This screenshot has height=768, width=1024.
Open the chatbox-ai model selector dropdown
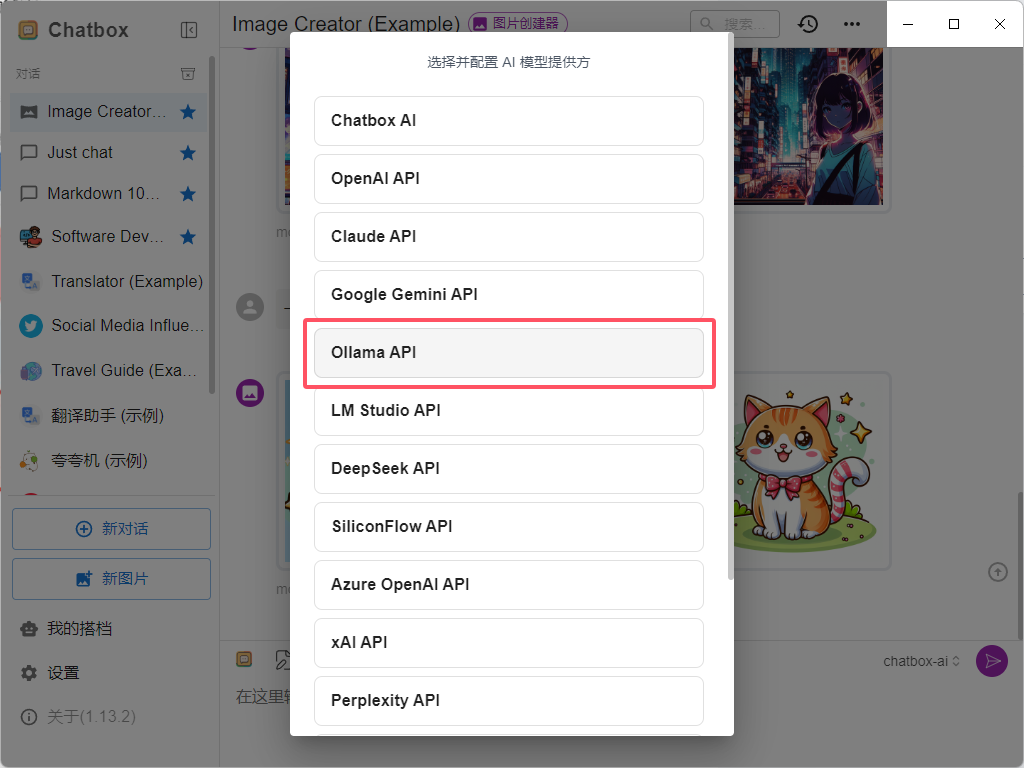tap(921, 662)
